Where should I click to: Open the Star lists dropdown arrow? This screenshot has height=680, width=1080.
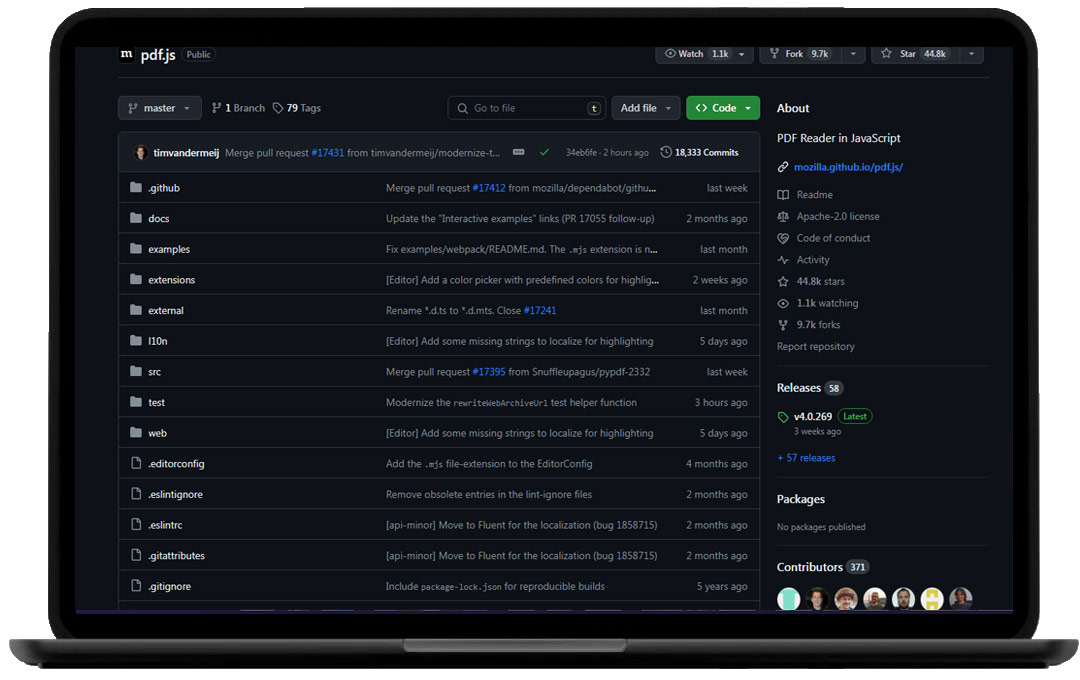click(970, 54)
